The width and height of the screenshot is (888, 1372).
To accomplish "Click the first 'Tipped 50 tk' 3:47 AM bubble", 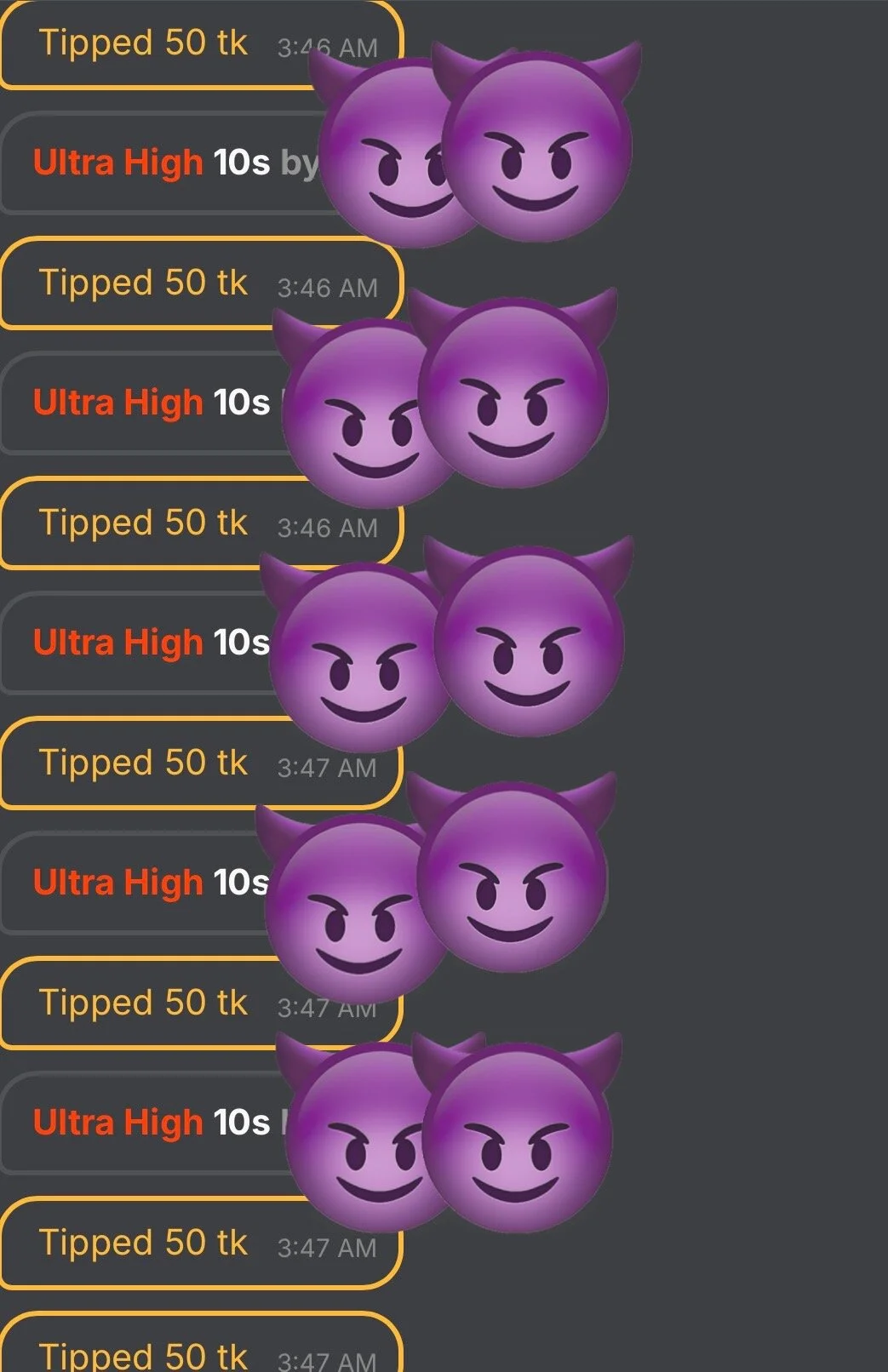I will click(x=201, y=763).
